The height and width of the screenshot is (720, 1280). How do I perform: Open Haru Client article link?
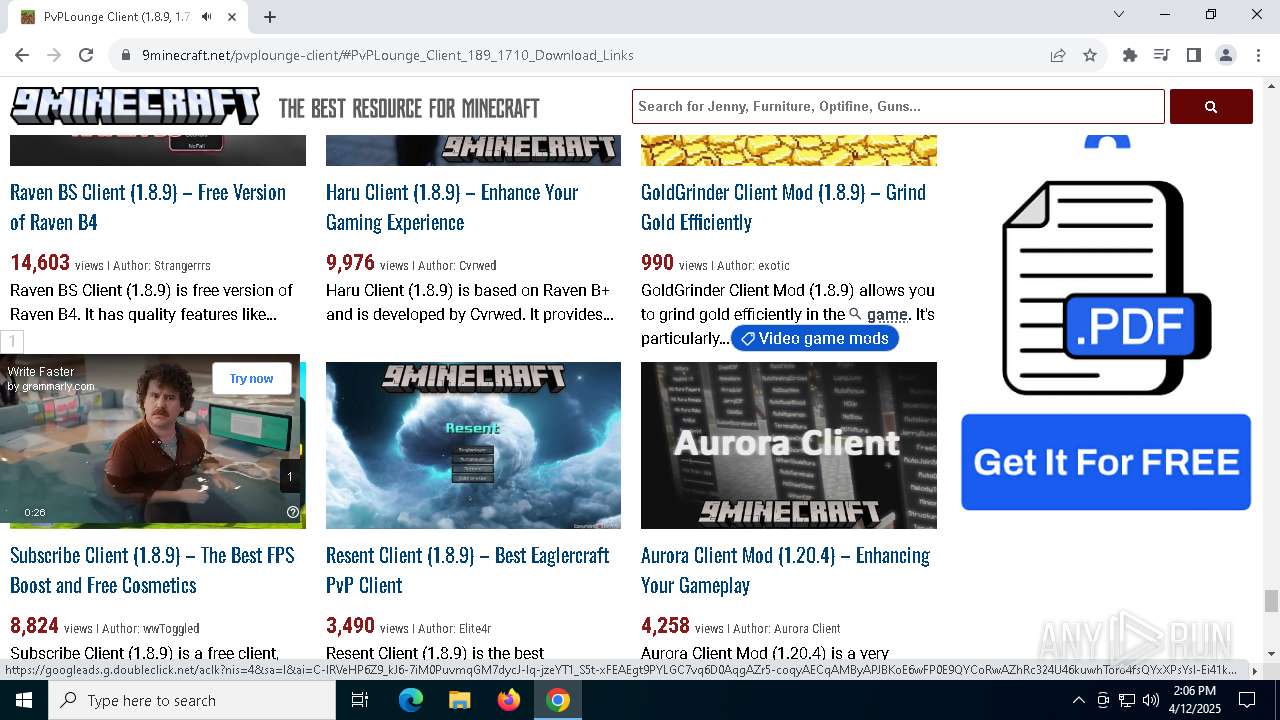click(452, 207)
